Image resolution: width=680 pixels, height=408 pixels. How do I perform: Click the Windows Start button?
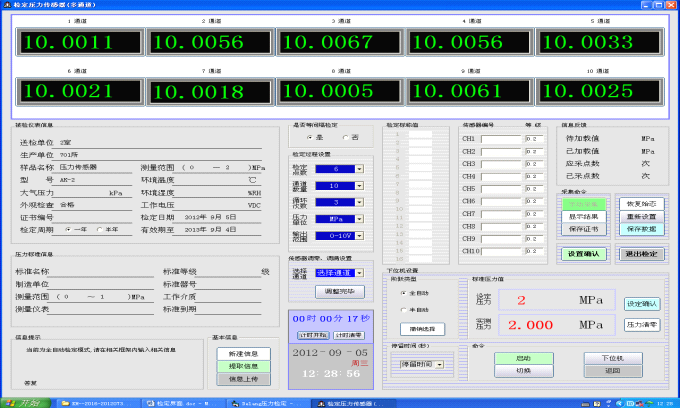[x=20, y=401]
